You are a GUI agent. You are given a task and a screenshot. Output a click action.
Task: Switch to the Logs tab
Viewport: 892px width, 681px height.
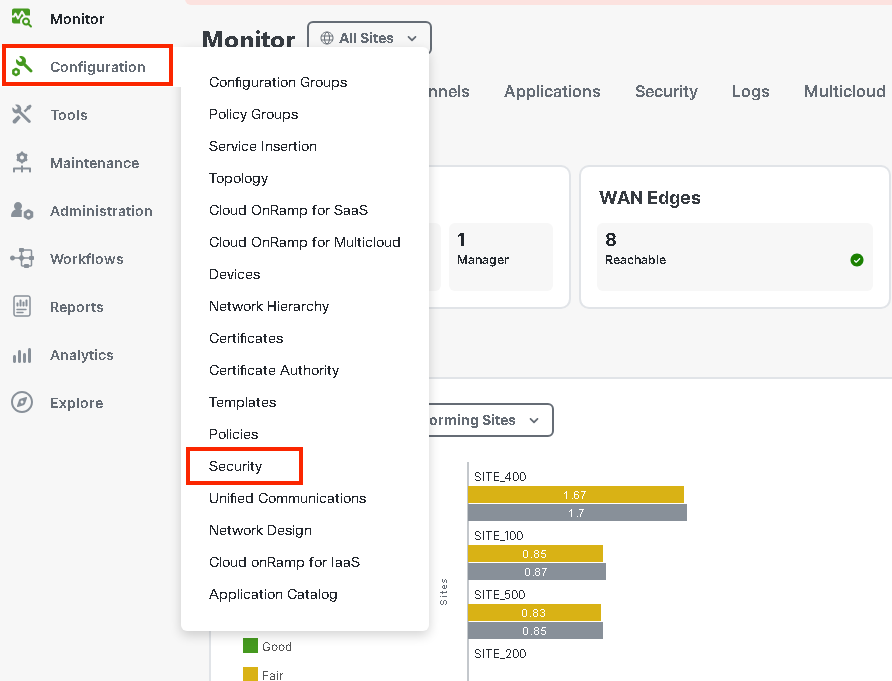(750, 92)
